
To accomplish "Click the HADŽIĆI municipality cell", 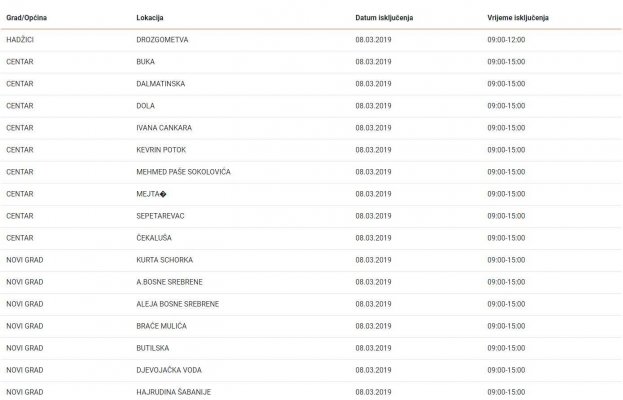I will point(22,40).
